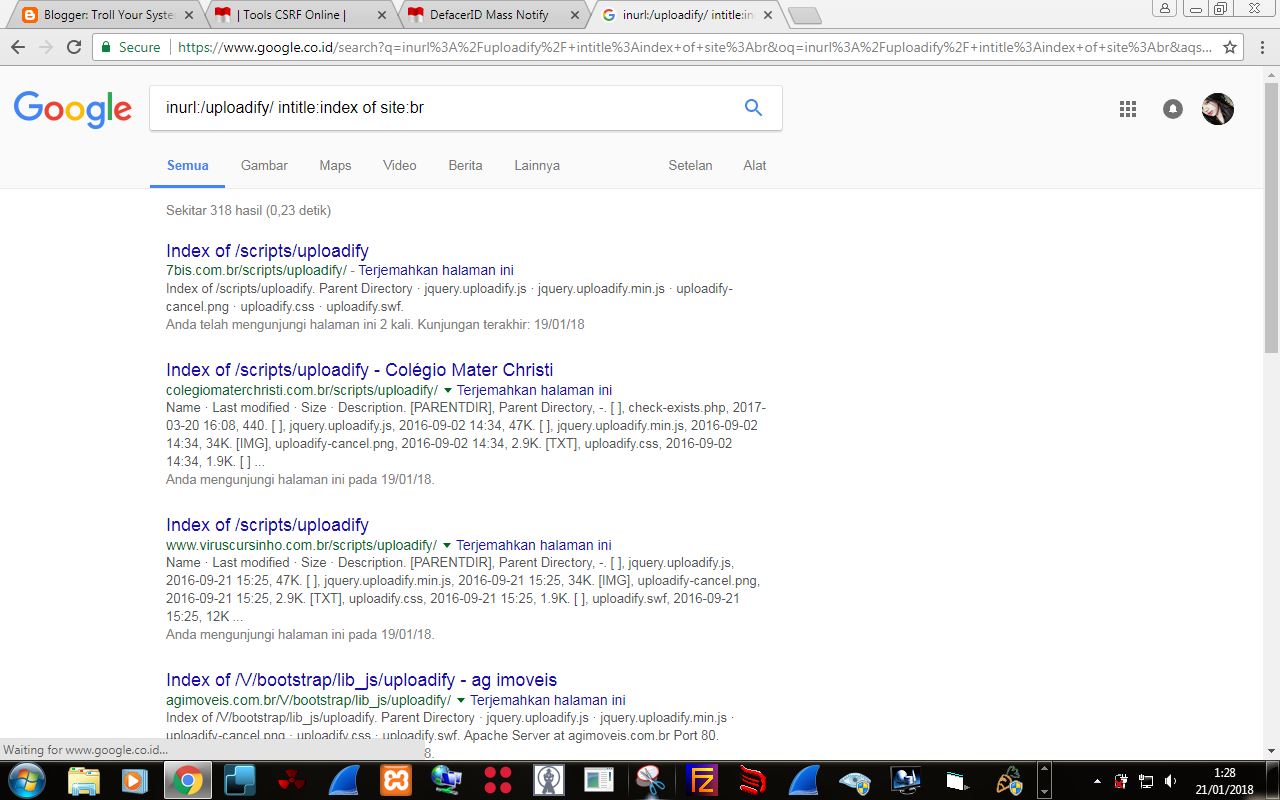The height and width of the screenshot is (800, 1280).
Task: Open the ag imoveis index result
Action: 361,680
